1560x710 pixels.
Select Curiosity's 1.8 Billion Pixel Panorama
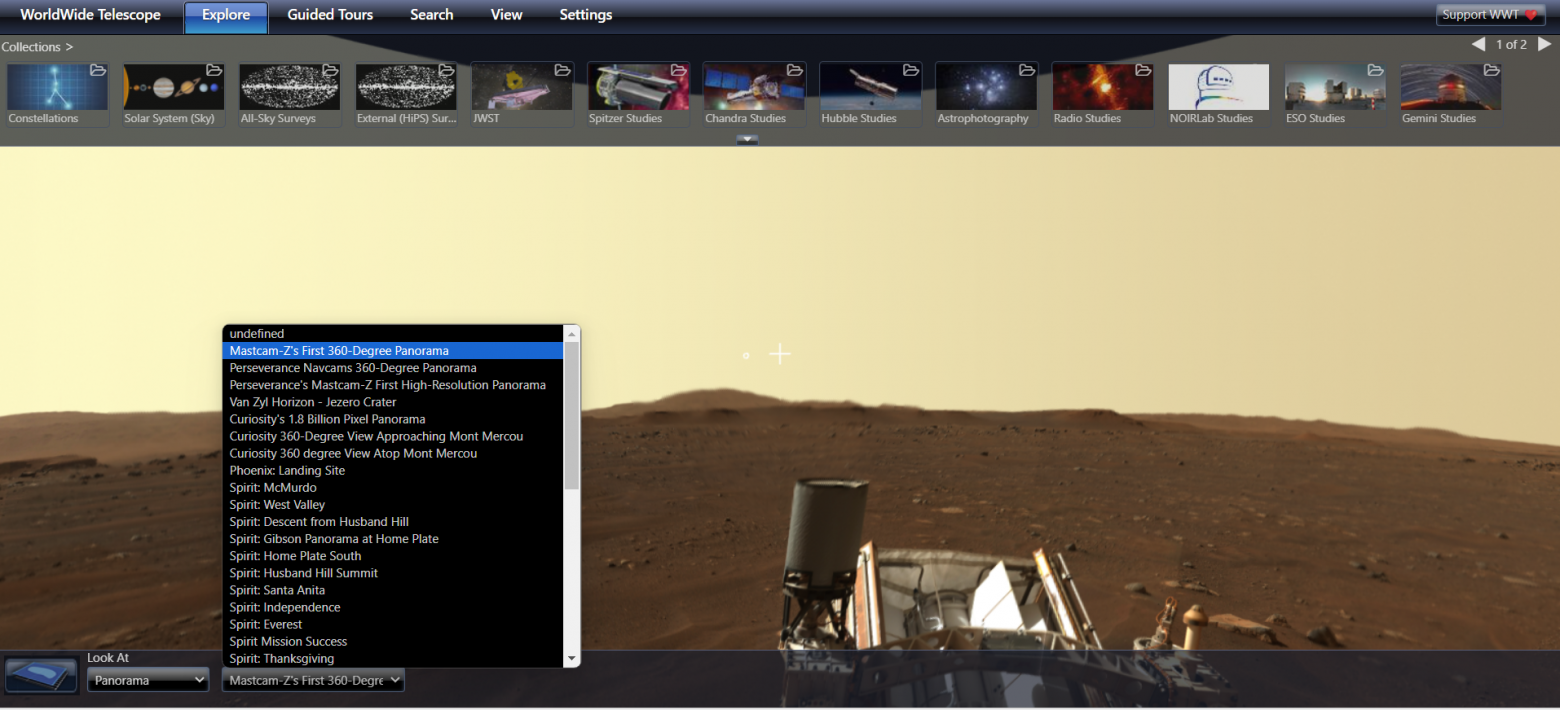tap(393, 419)
